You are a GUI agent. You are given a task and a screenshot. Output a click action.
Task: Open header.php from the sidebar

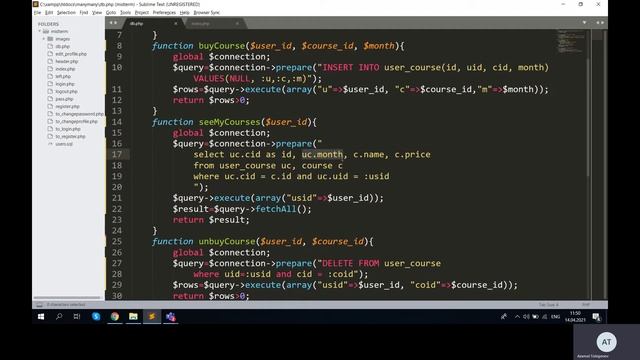click(x=67, y=61)
